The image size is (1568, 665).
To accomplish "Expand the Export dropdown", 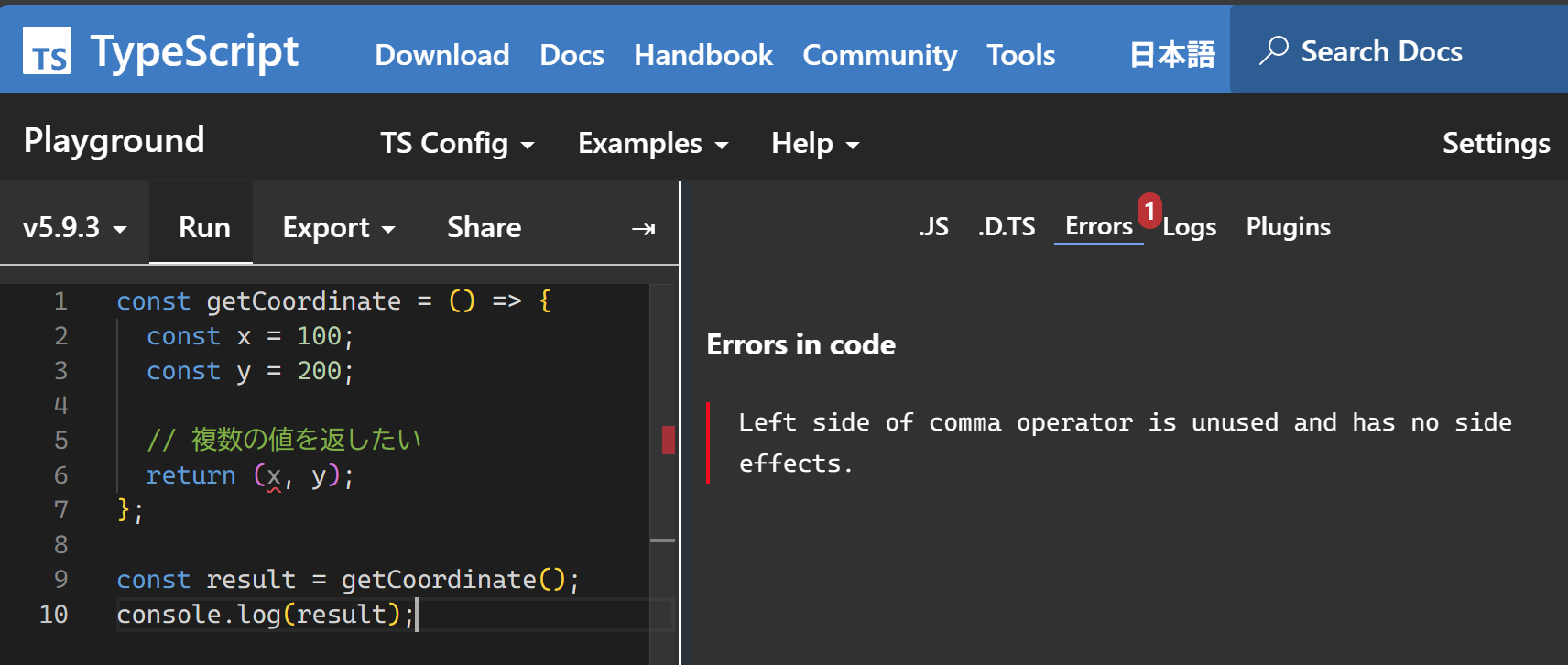I will coord(338,227).
